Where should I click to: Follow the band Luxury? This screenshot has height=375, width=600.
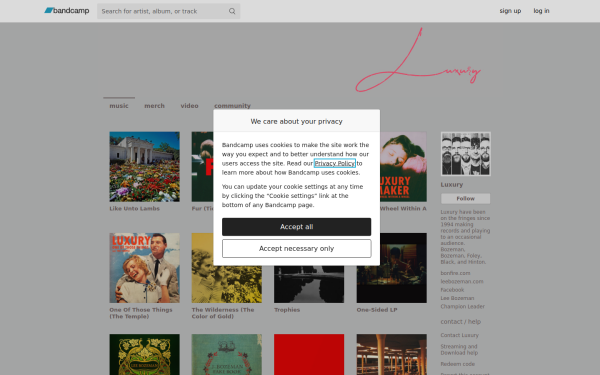click(x=465, y=199)
